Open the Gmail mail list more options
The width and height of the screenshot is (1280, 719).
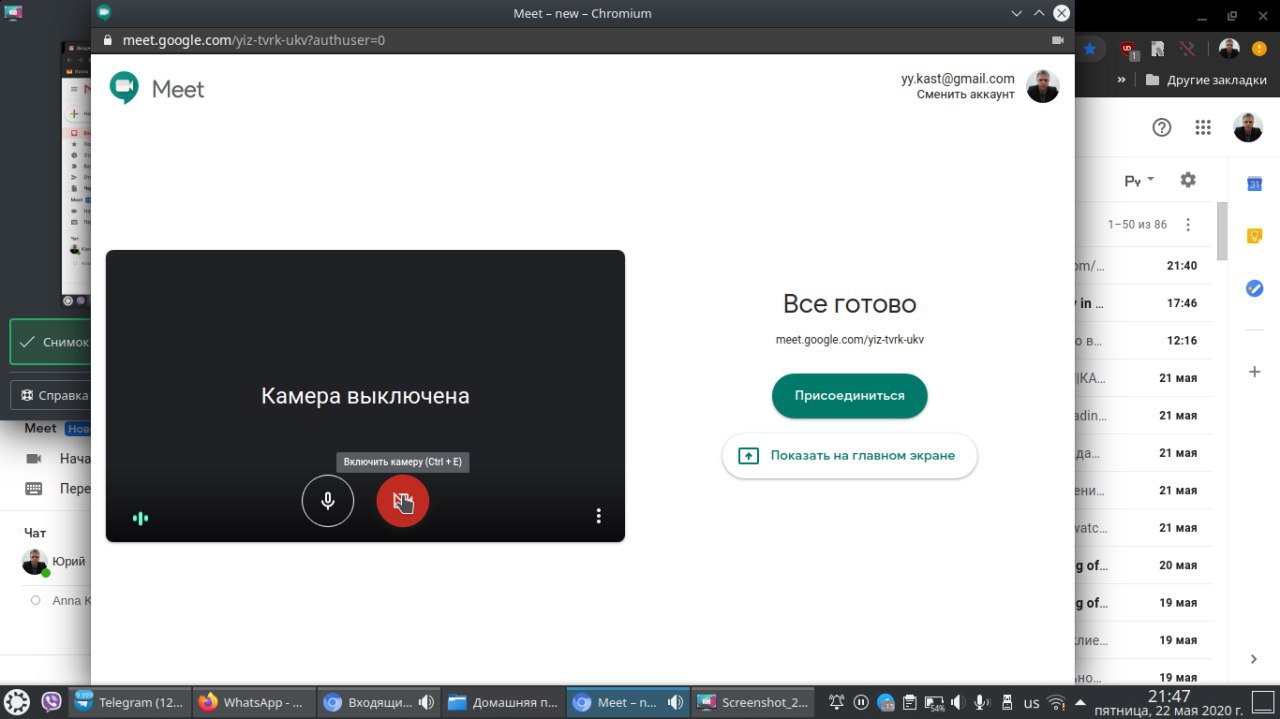pos(1188,224)
